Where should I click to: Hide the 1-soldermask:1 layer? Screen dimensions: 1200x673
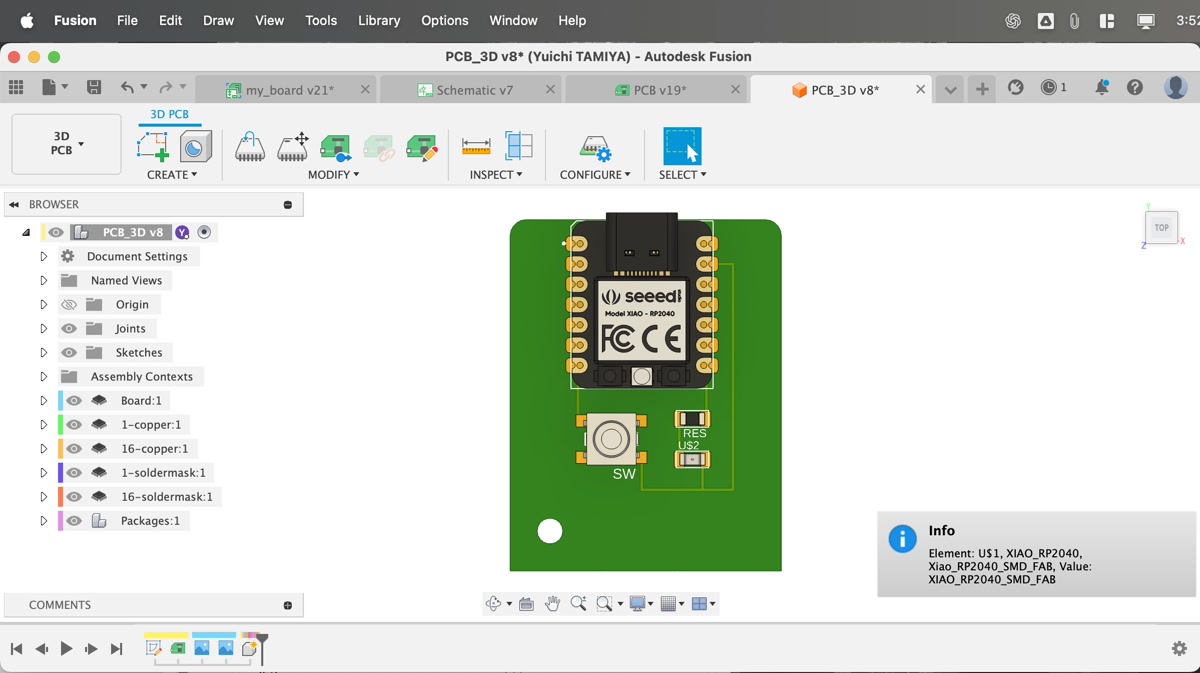75,472
